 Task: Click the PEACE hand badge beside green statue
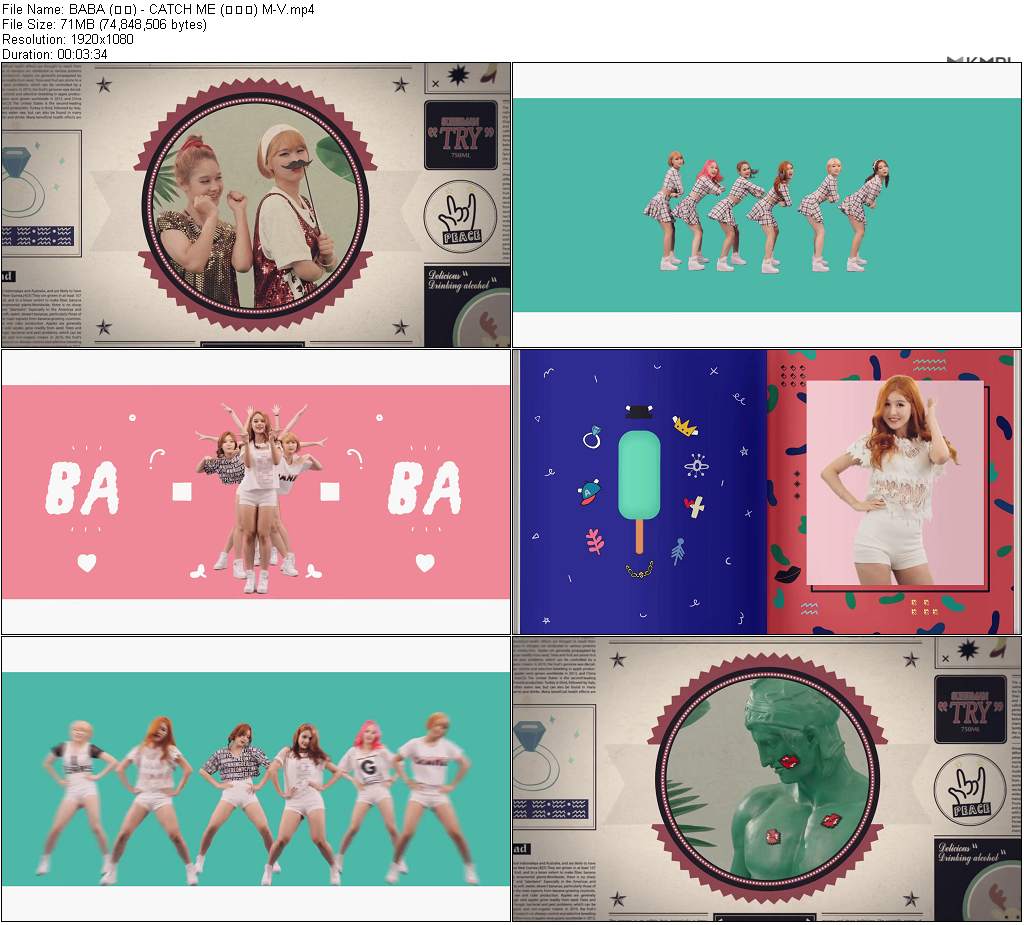[968, 790]
